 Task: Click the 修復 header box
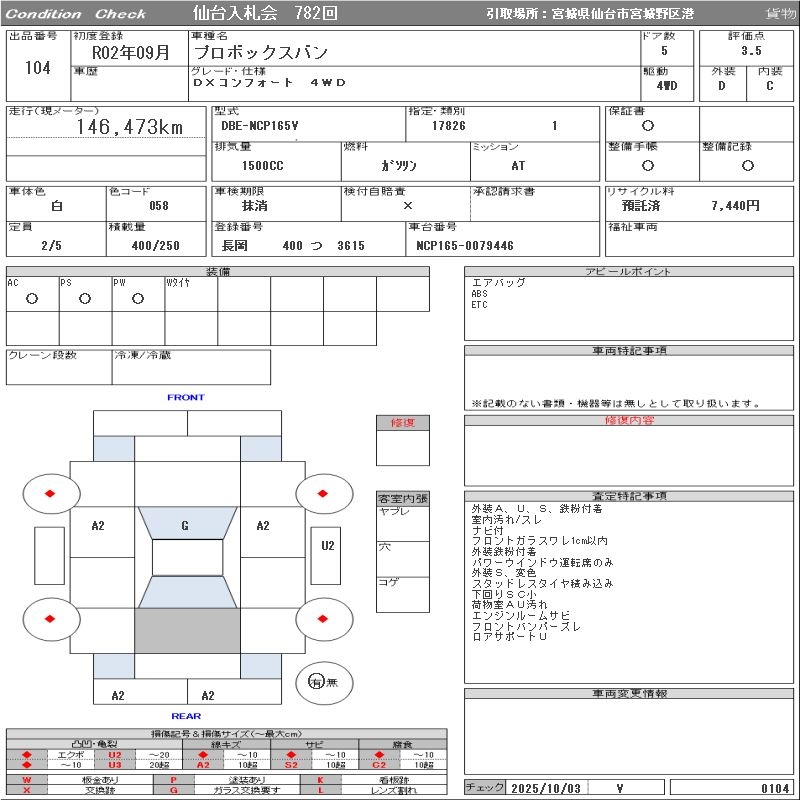[403, 423]
